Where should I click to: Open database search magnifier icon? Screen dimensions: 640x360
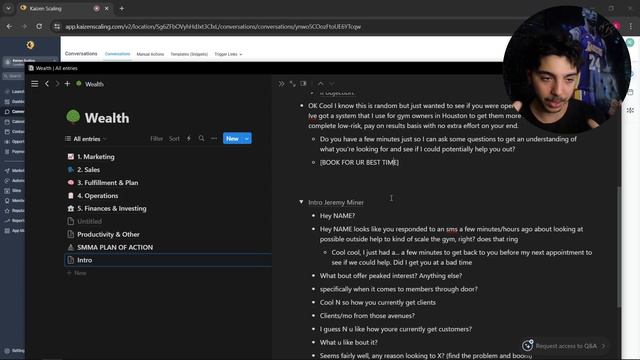click(201, 139)
